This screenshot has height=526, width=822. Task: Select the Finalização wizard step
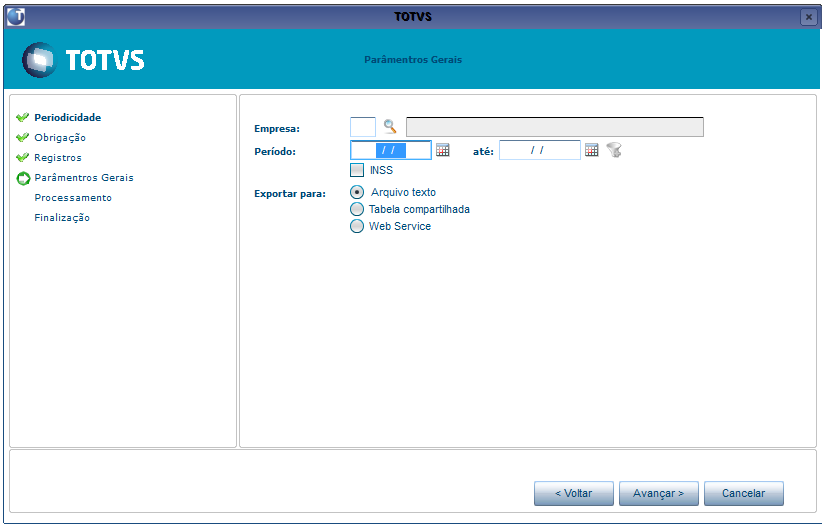[x=62, y=218]
